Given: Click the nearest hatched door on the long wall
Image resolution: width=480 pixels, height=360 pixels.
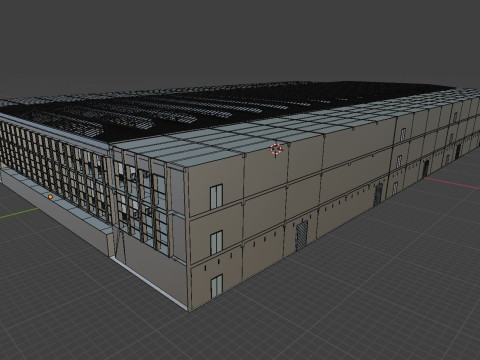Looking at the screenshot, I should [x=302, y=236].
